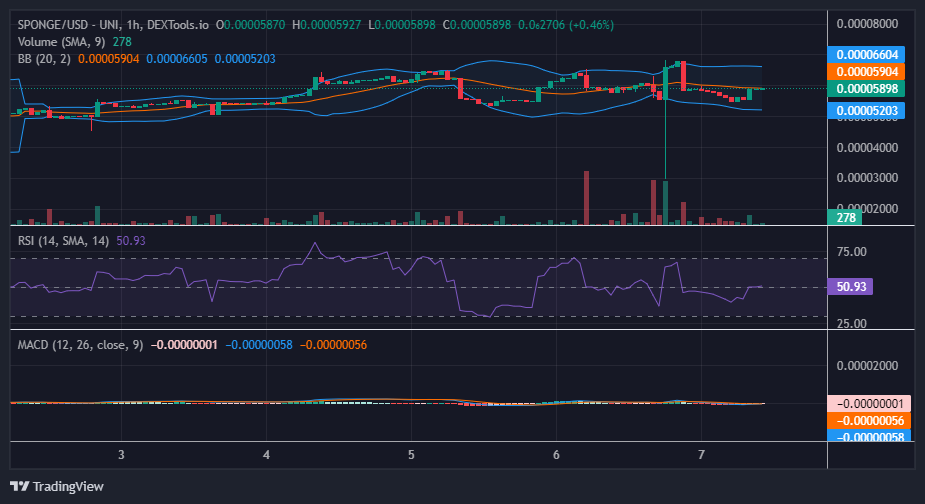Click the RSI legend value 50.93
This screenshot has height=504, width=925.
131,241
